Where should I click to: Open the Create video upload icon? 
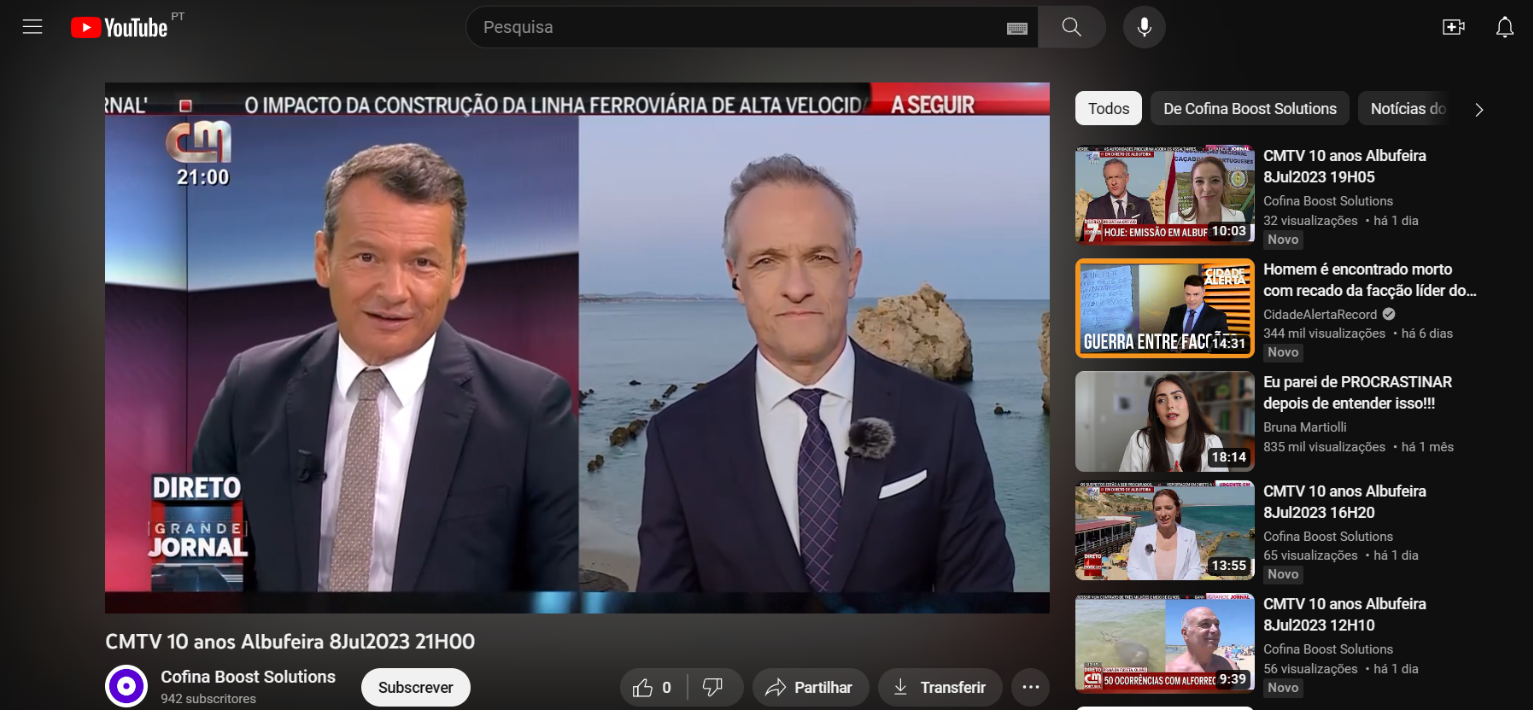(1454, 26)
